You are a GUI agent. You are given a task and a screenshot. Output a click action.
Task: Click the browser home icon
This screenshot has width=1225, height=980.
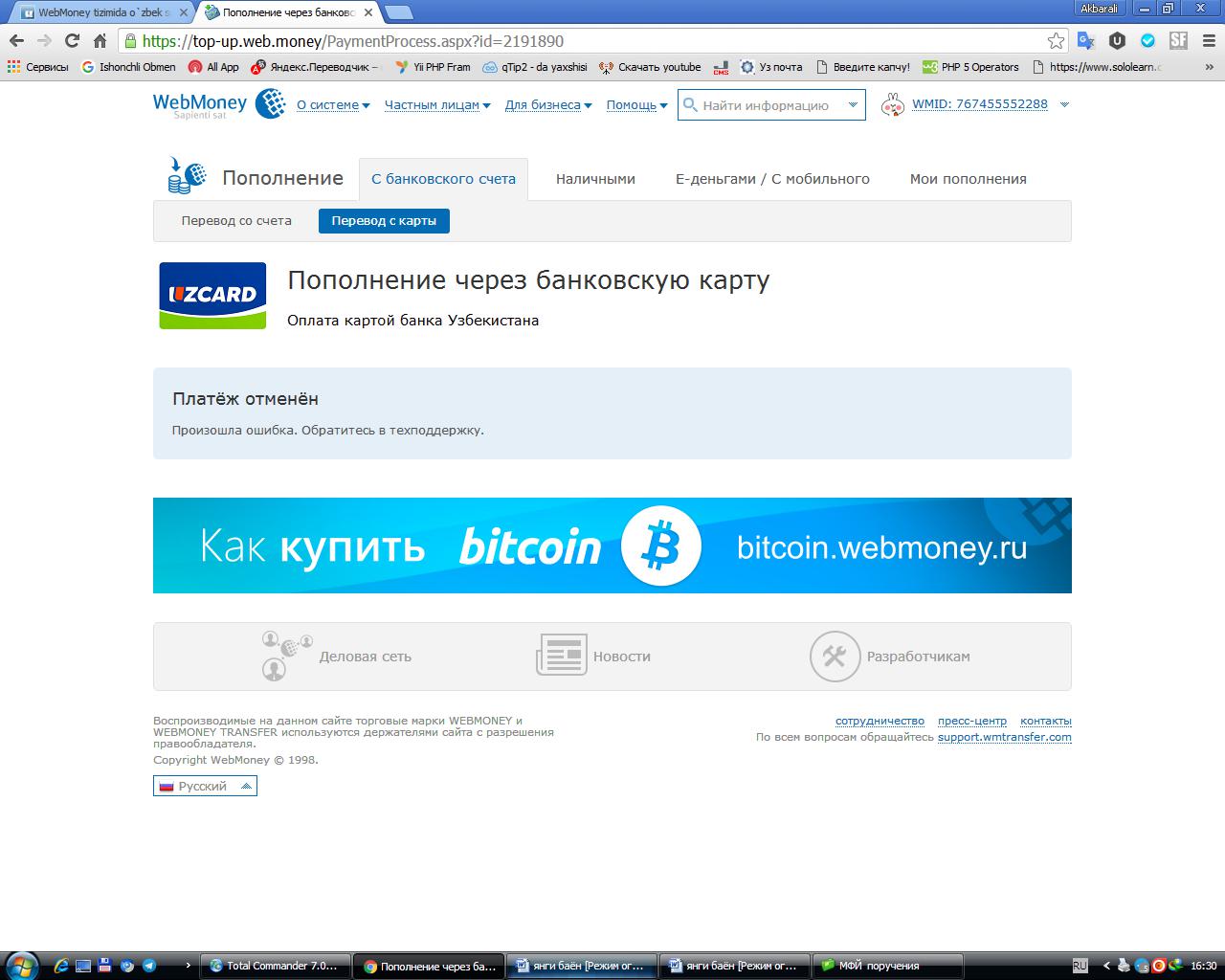(x=100, y=40)
